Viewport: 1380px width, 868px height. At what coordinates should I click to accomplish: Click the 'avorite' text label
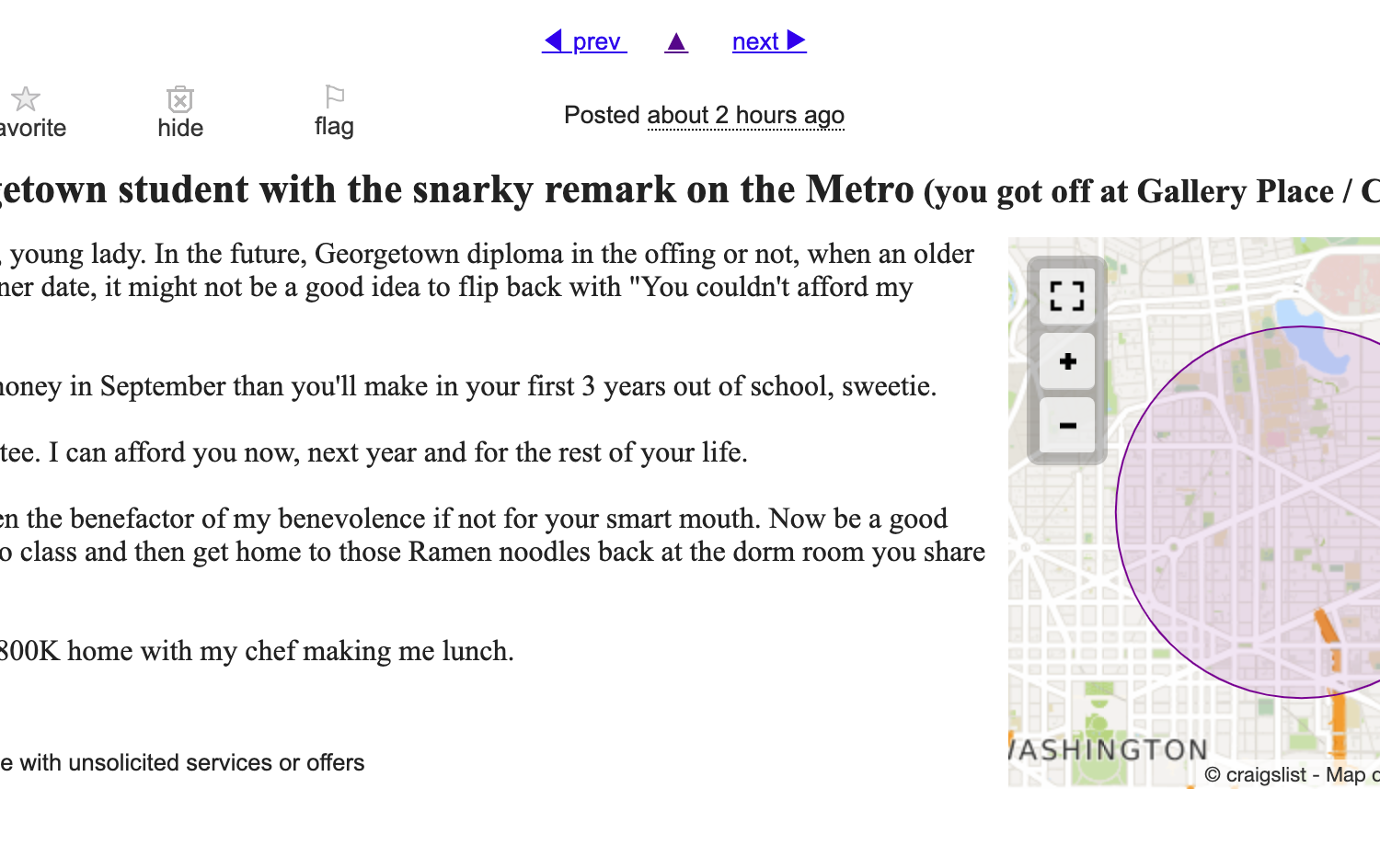point(33,128)
